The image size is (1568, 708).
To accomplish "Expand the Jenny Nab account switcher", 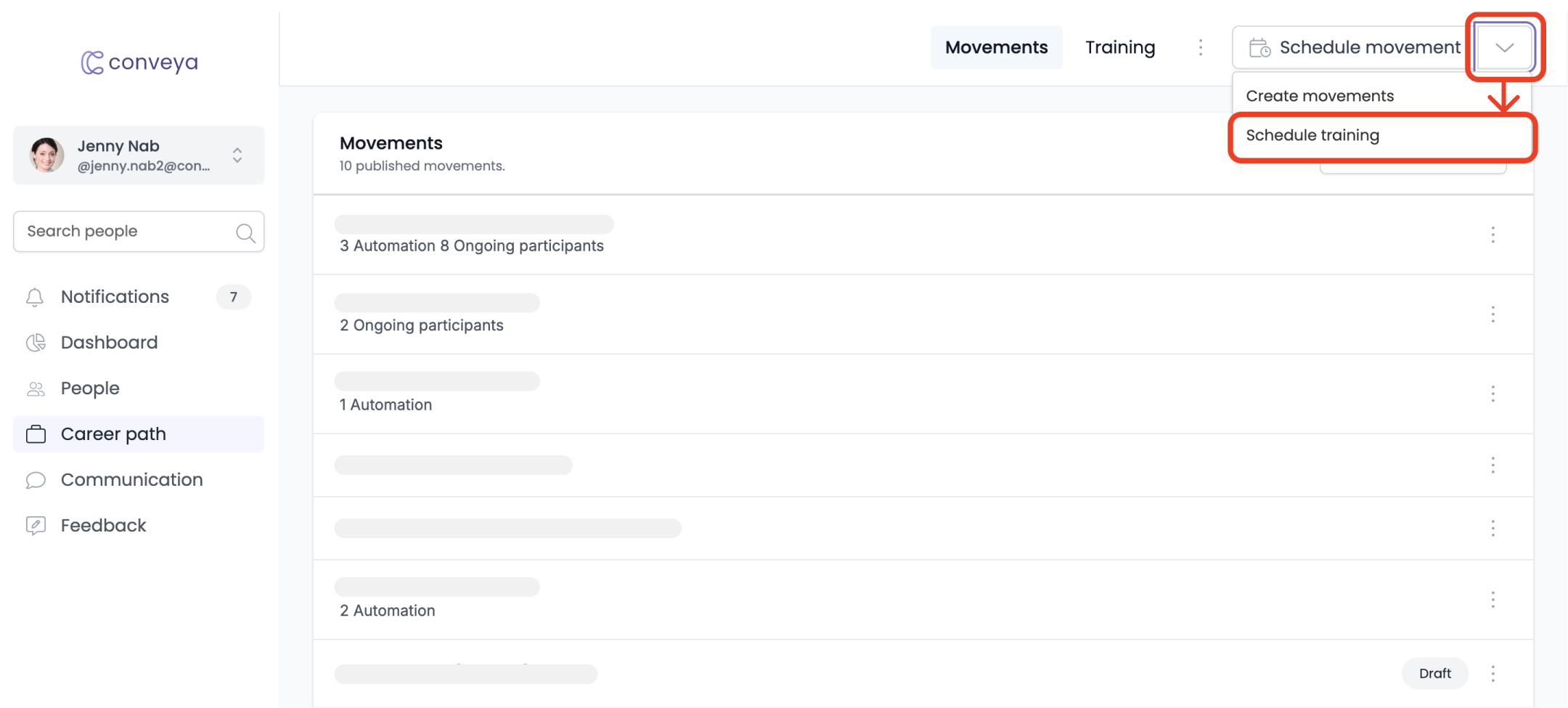I will click(237, 155).
